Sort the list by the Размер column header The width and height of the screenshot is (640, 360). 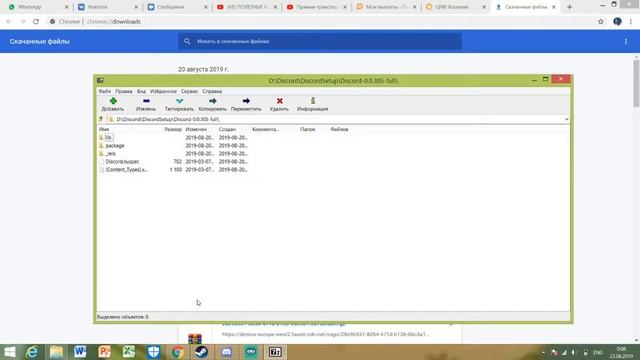pos(173,129)
